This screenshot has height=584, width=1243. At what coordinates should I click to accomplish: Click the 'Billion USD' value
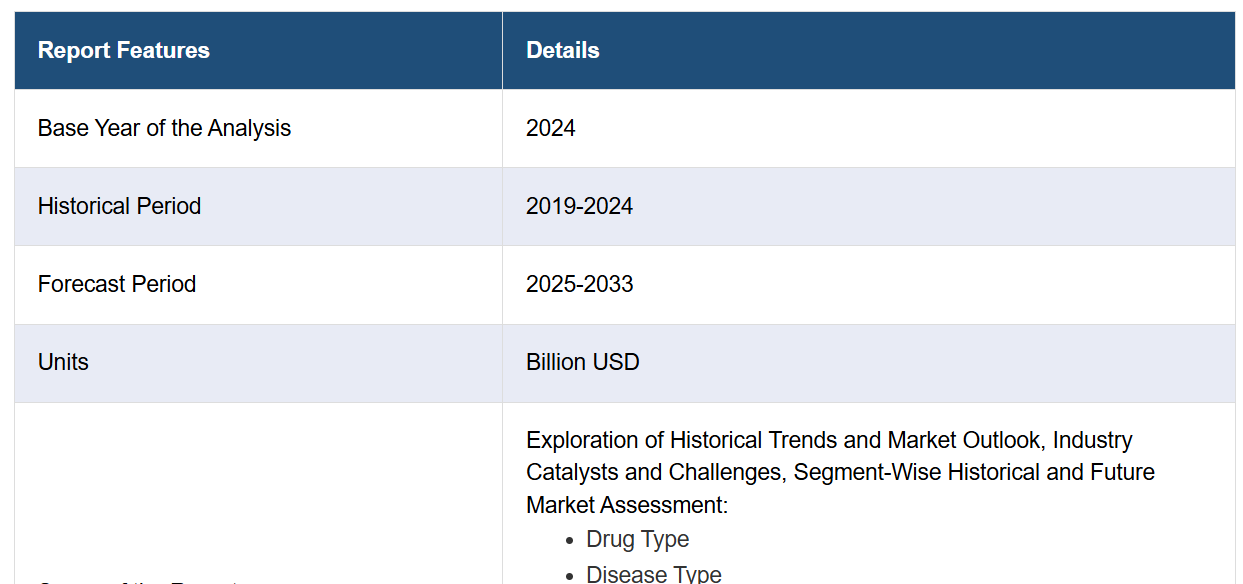click(583, 362)
